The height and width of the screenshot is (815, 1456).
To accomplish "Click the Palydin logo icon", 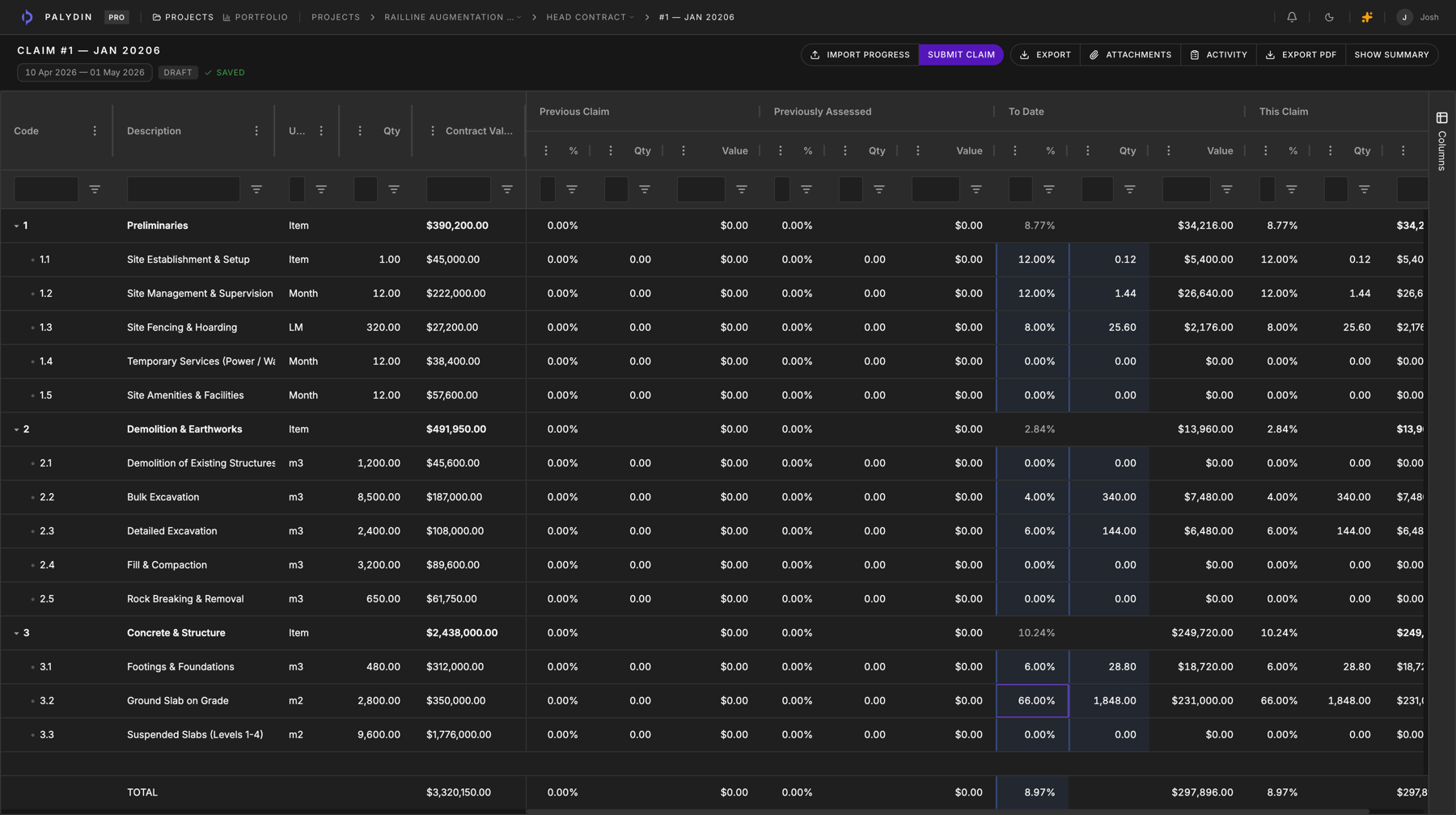I will [x=28, y=17].
